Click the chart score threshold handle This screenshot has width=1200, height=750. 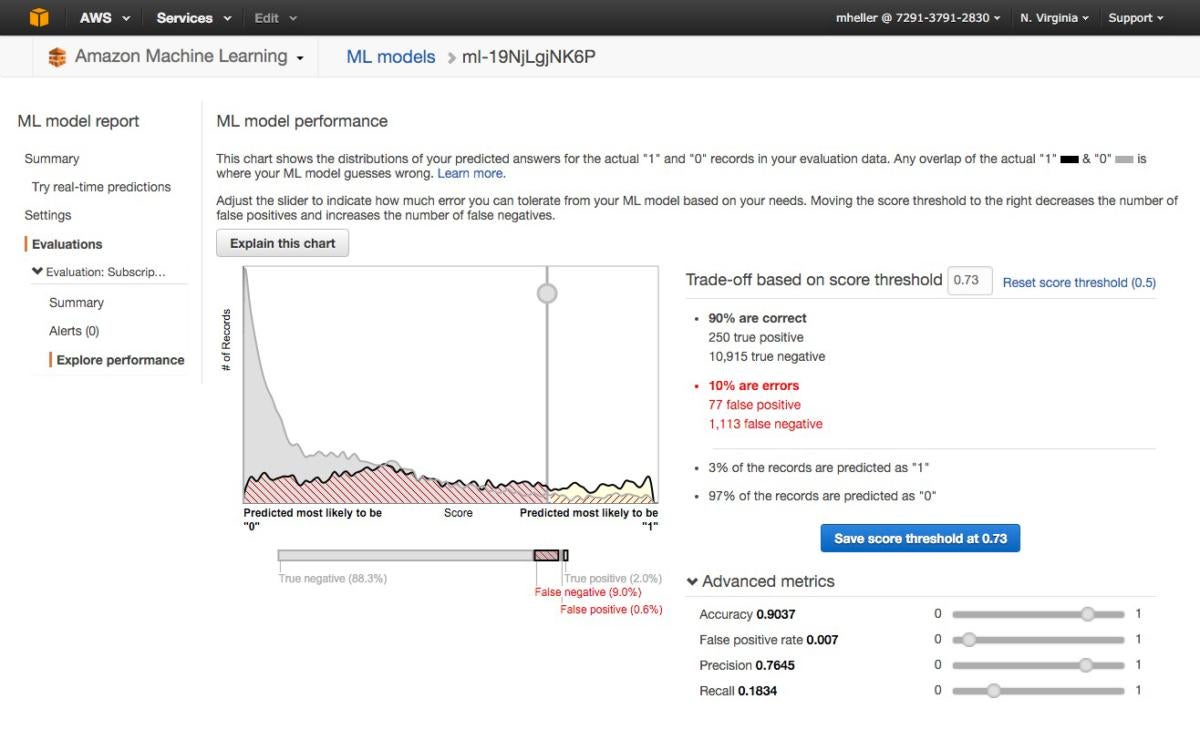click(x=547, y=293)
